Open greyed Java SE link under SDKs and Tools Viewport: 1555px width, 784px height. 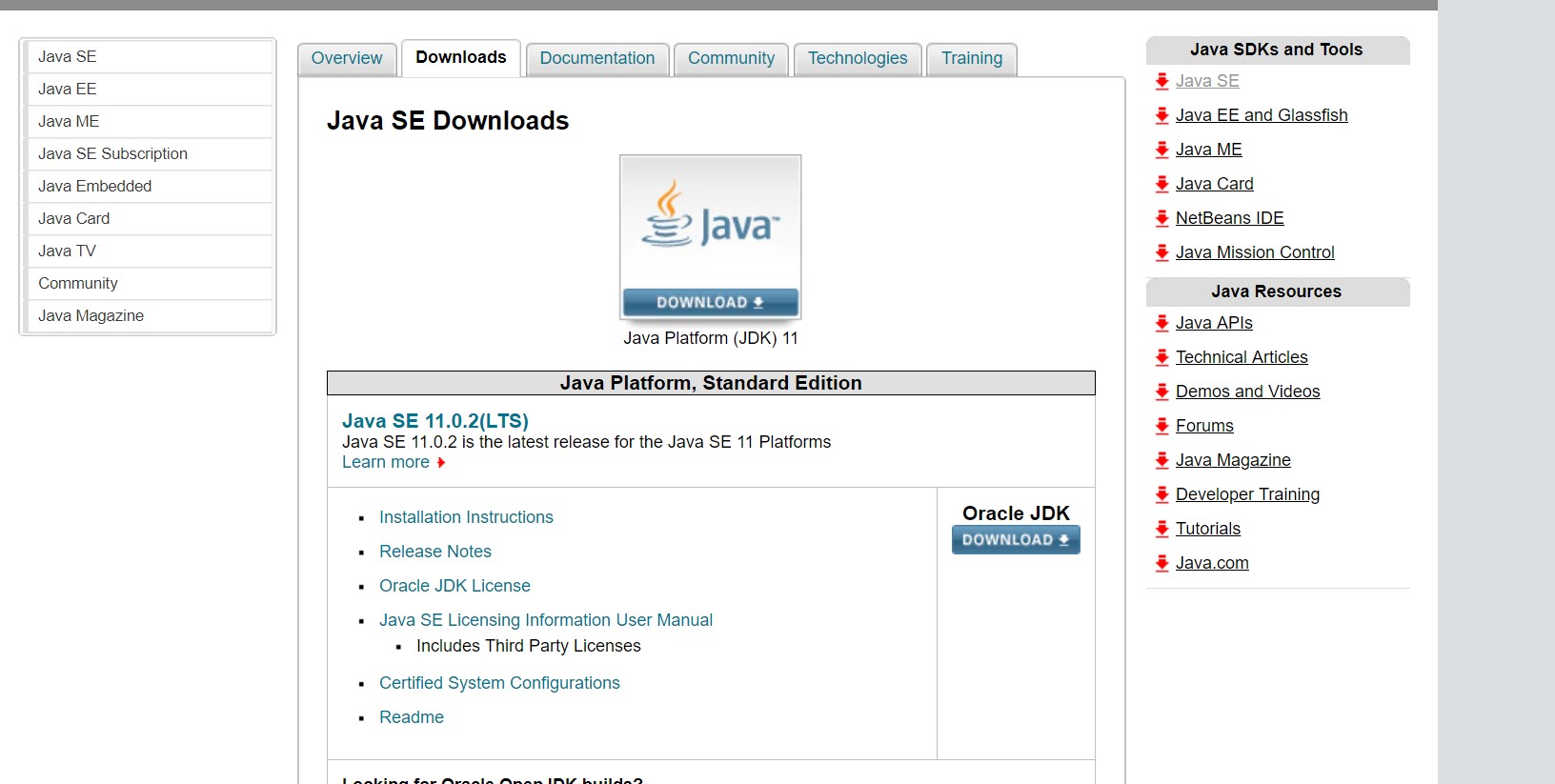tap(1207, 81)
